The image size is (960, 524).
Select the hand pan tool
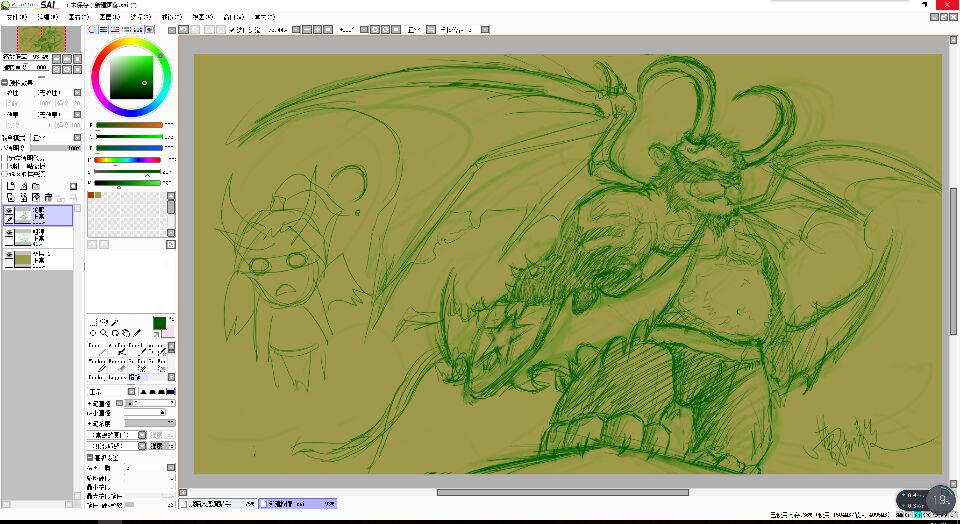point(126,332)
